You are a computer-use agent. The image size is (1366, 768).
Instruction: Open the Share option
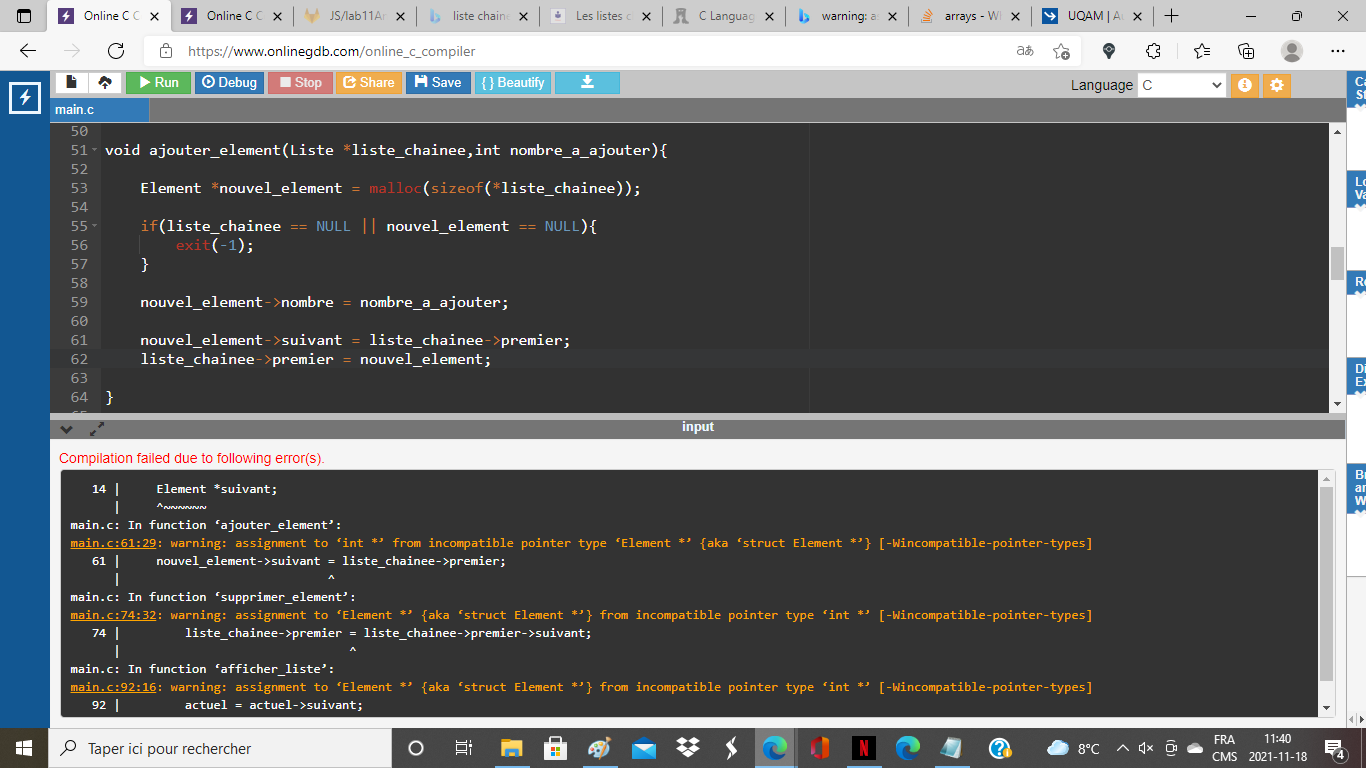point(369,83)
